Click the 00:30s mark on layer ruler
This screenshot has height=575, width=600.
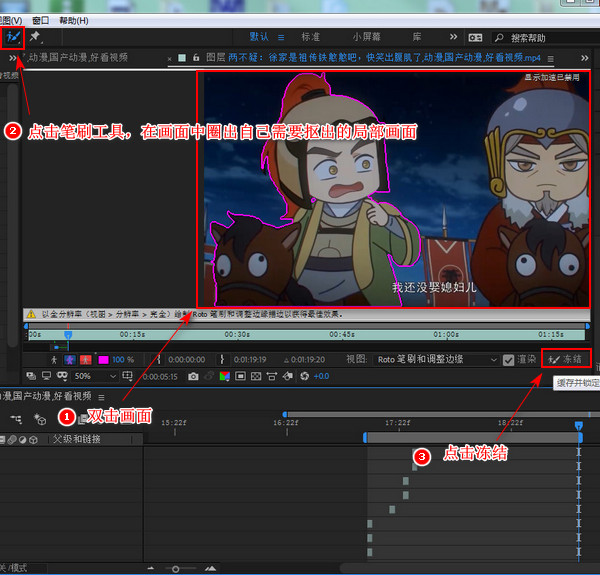(237, 334)
